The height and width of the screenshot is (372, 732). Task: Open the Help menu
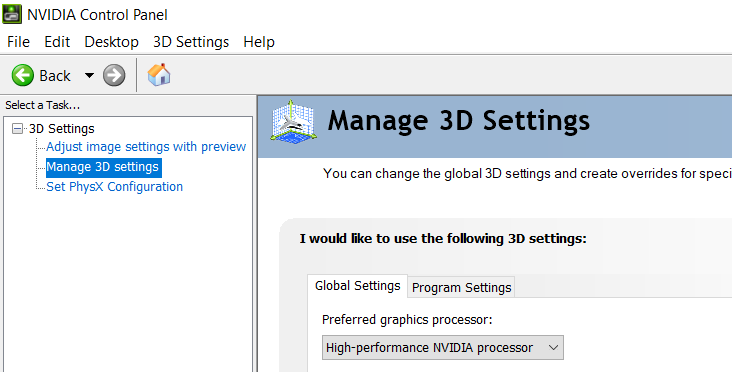259,42
